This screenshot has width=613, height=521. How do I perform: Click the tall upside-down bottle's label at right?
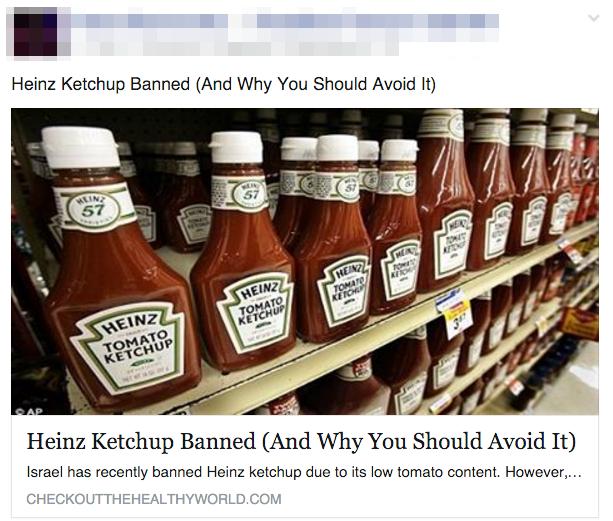pos(453,244)
